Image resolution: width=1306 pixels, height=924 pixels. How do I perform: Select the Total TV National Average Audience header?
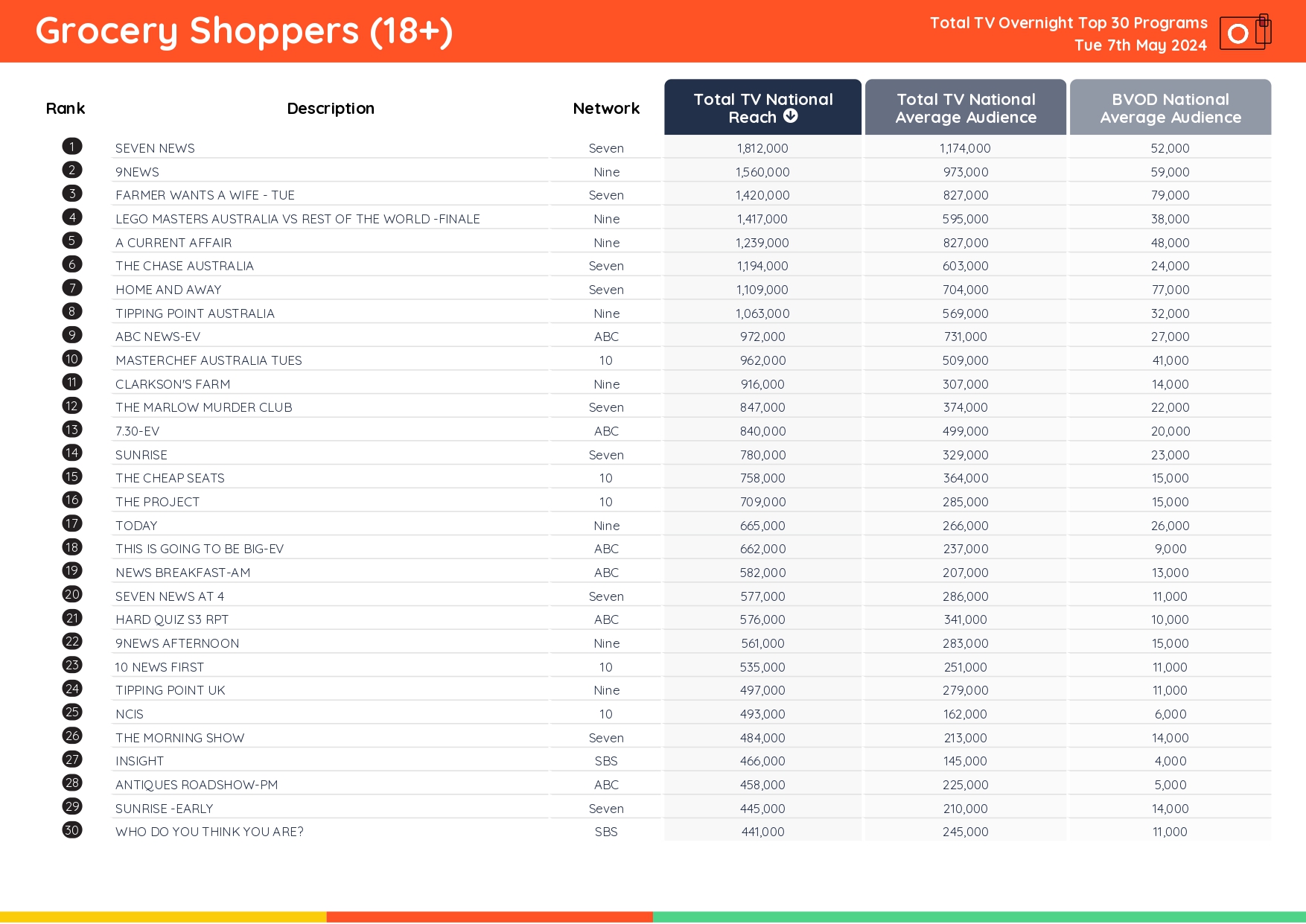tap(965, 108)
